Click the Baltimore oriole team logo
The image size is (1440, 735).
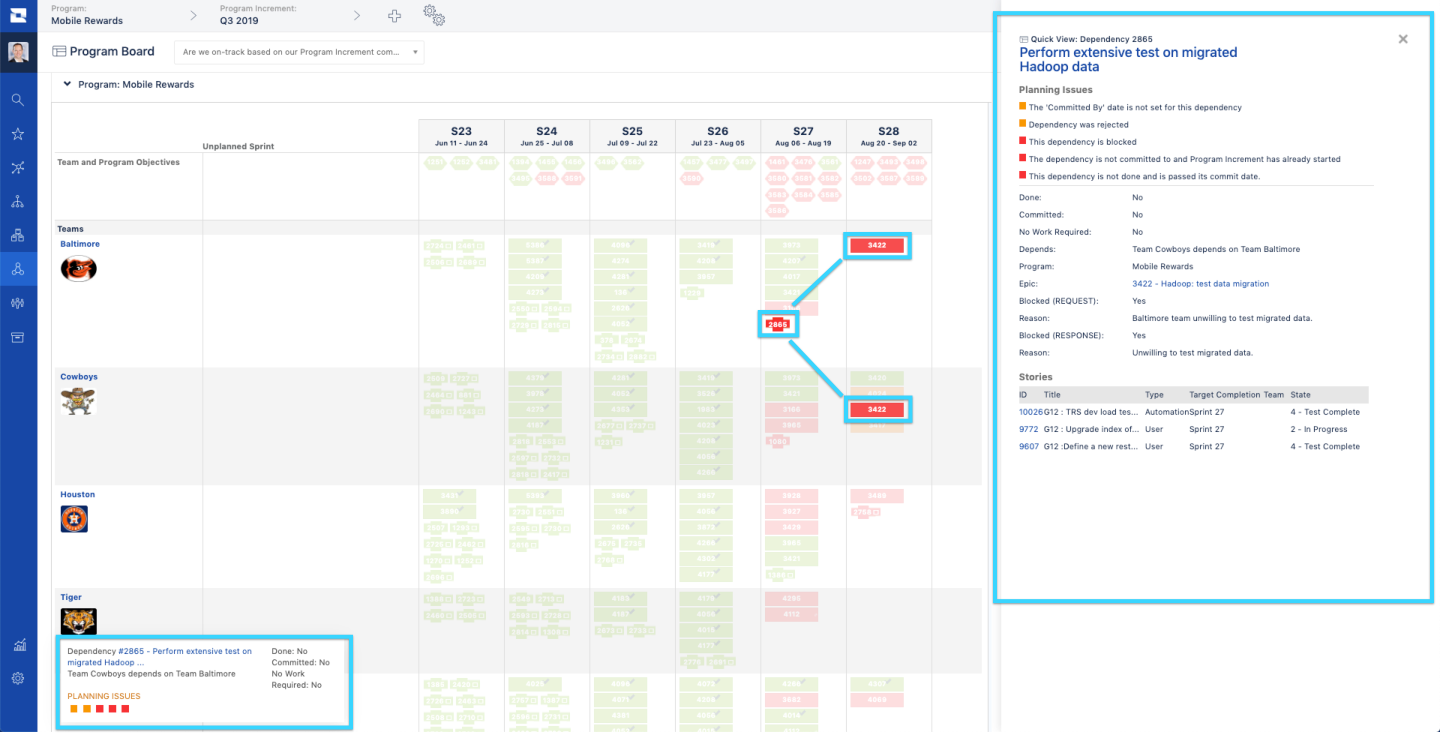(79, 268)
